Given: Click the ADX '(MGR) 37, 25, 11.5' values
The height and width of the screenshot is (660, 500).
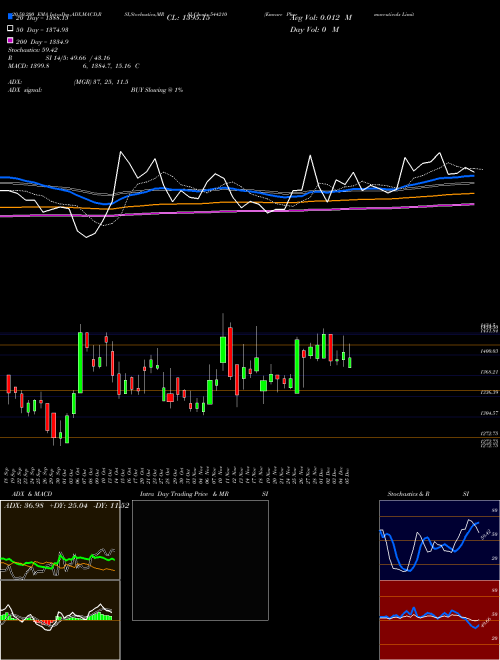Looking at the screenshot, I should point(101,82).
